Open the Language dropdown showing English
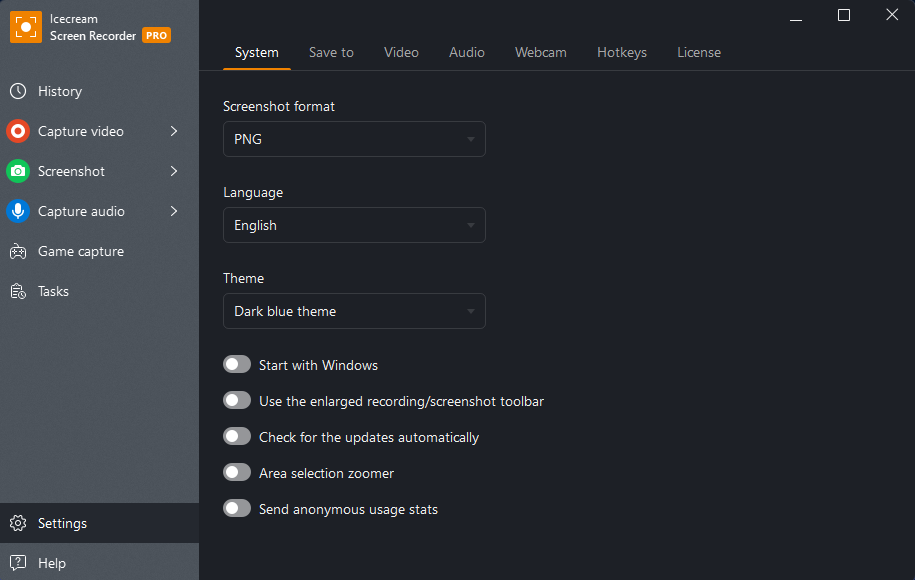Viewport: 915px width, 580px height. click(x=354, y=225)
